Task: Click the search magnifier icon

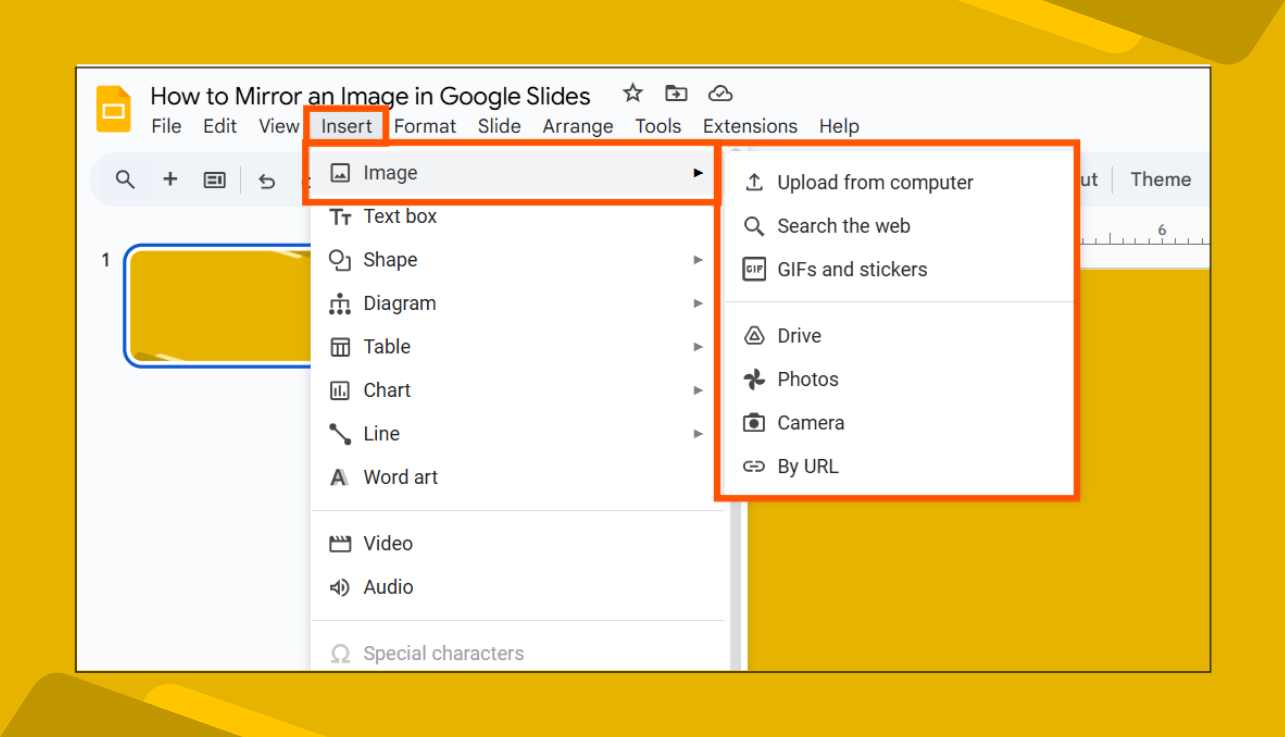Action: pos(125,180)
